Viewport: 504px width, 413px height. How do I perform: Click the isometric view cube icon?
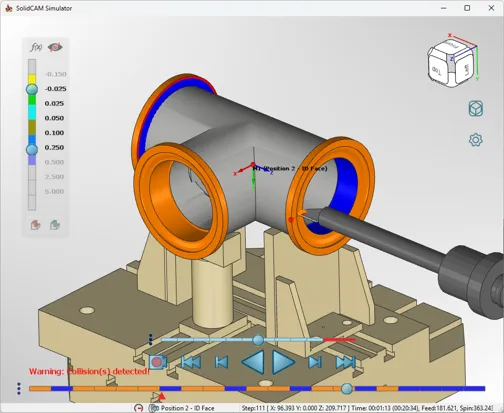[476, 108]
